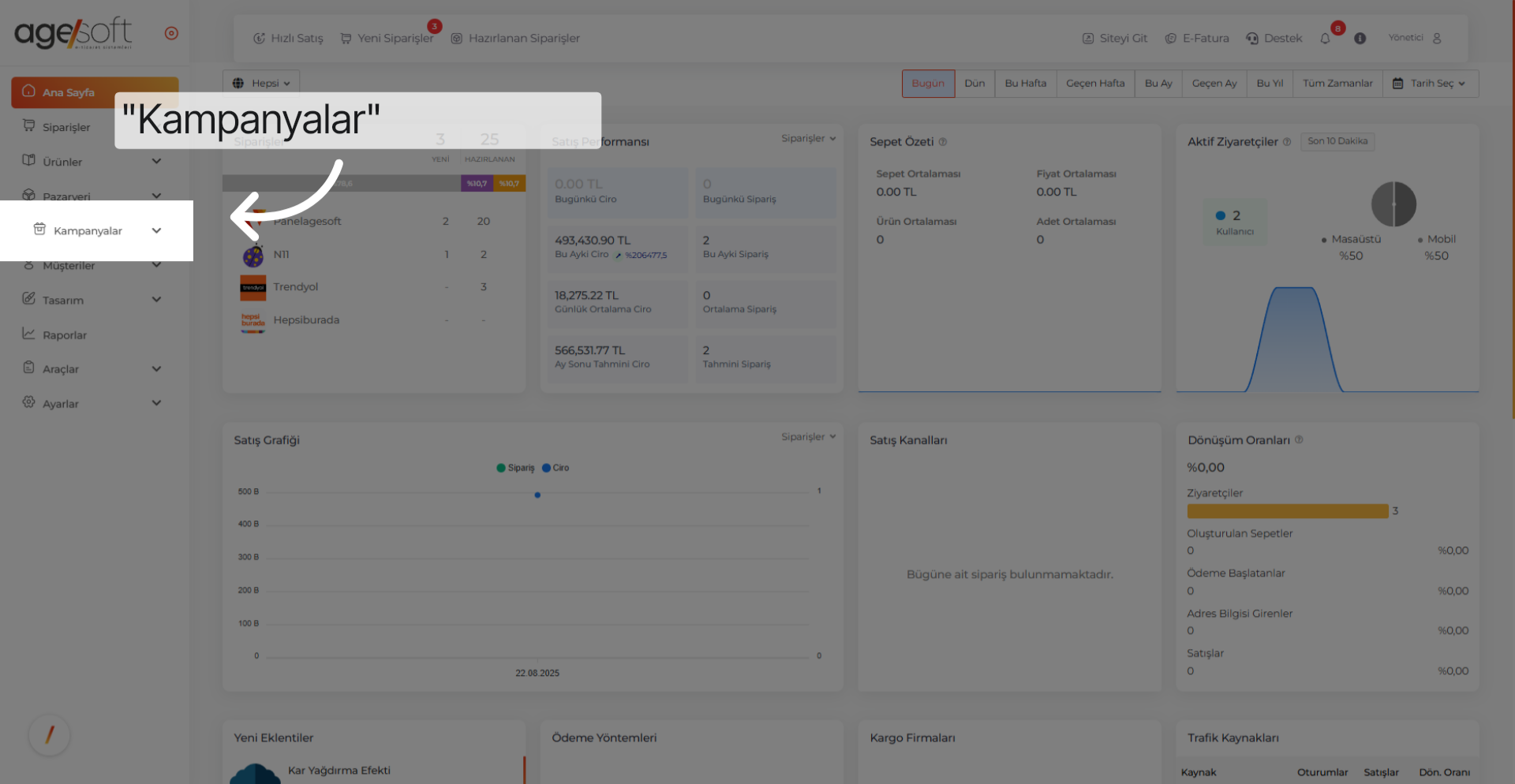Select the Geçen Ay date tab
This screenshot has width=1515, height=784.
(1214, 83)
